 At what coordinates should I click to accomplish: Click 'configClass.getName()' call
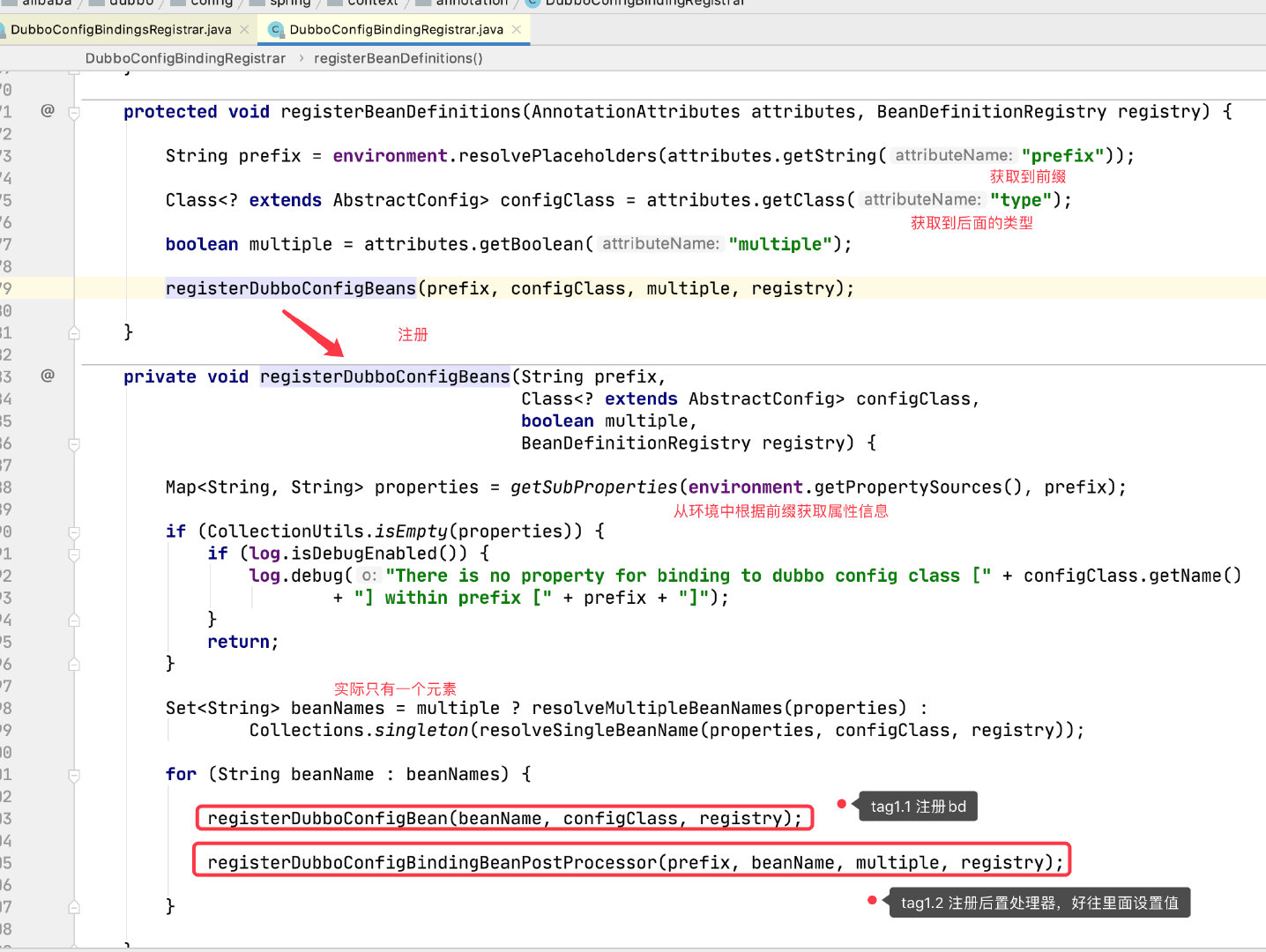[1132, 576]
